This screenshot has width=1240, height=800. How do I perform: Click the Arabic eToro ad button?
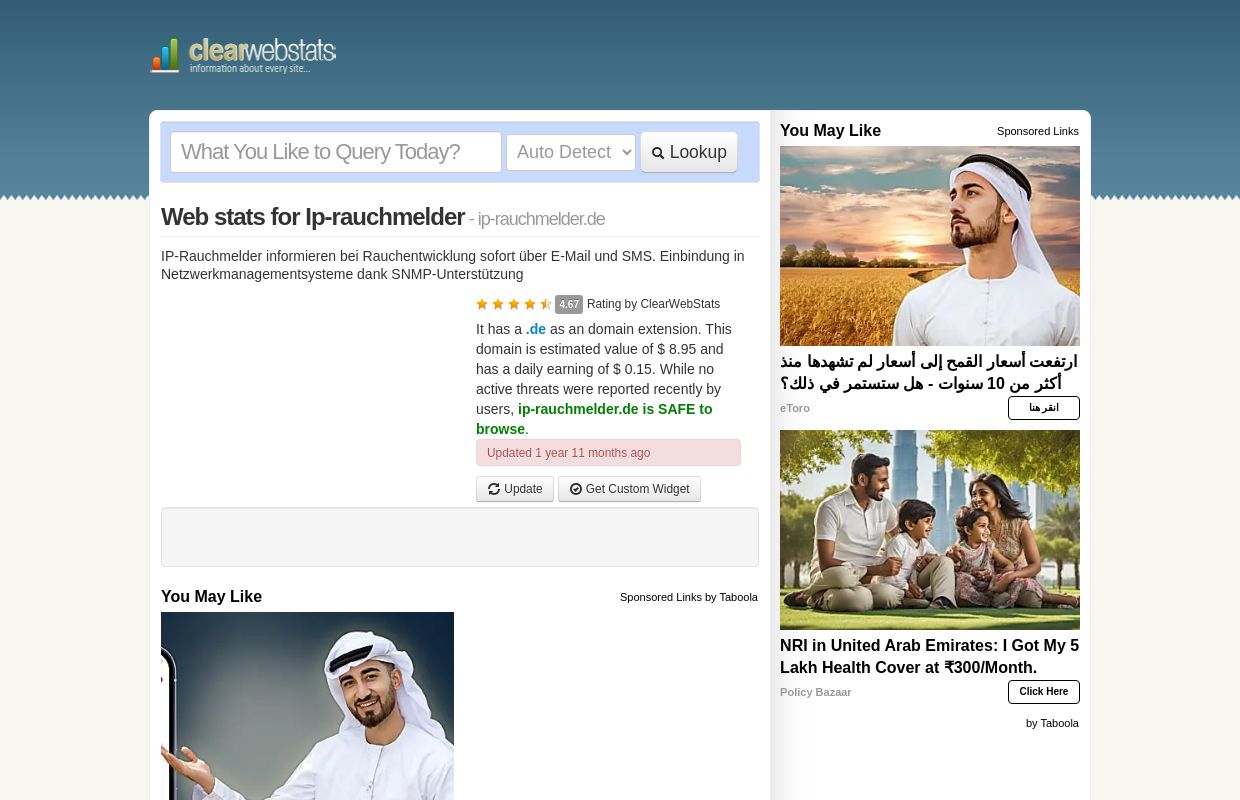(x=1043, y=408)
